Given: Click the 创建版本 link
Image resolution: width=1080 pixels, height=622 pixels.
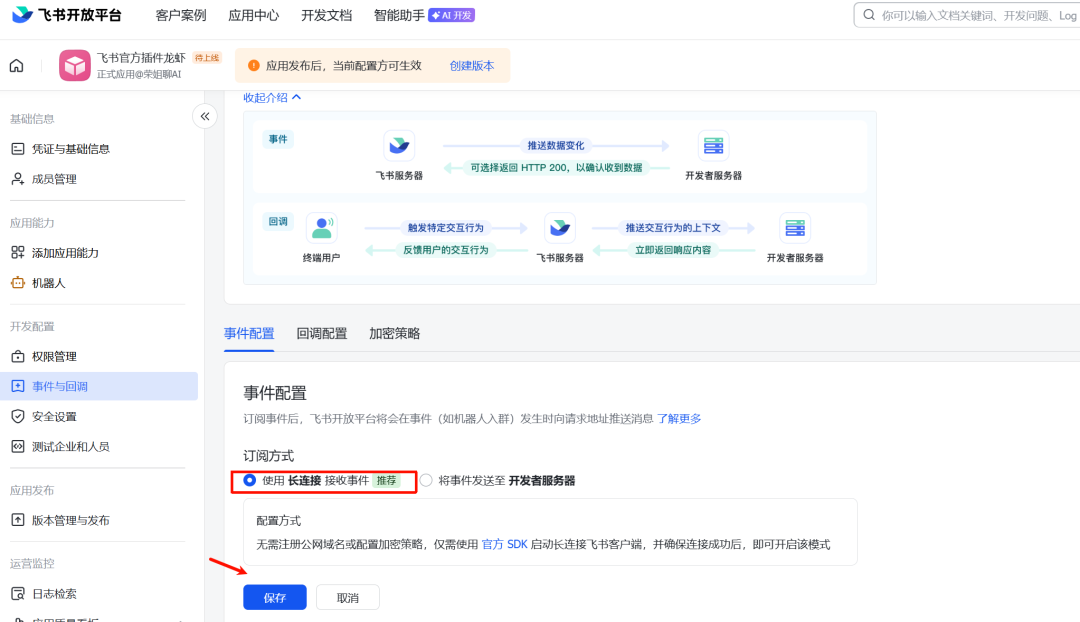Looking at the screenshot, I should tap(472, 65).
